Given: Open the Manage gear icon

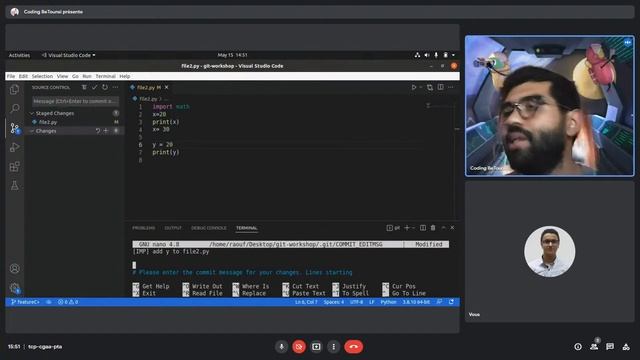Looking at the screenshot, I should click(x=15, y=288).
